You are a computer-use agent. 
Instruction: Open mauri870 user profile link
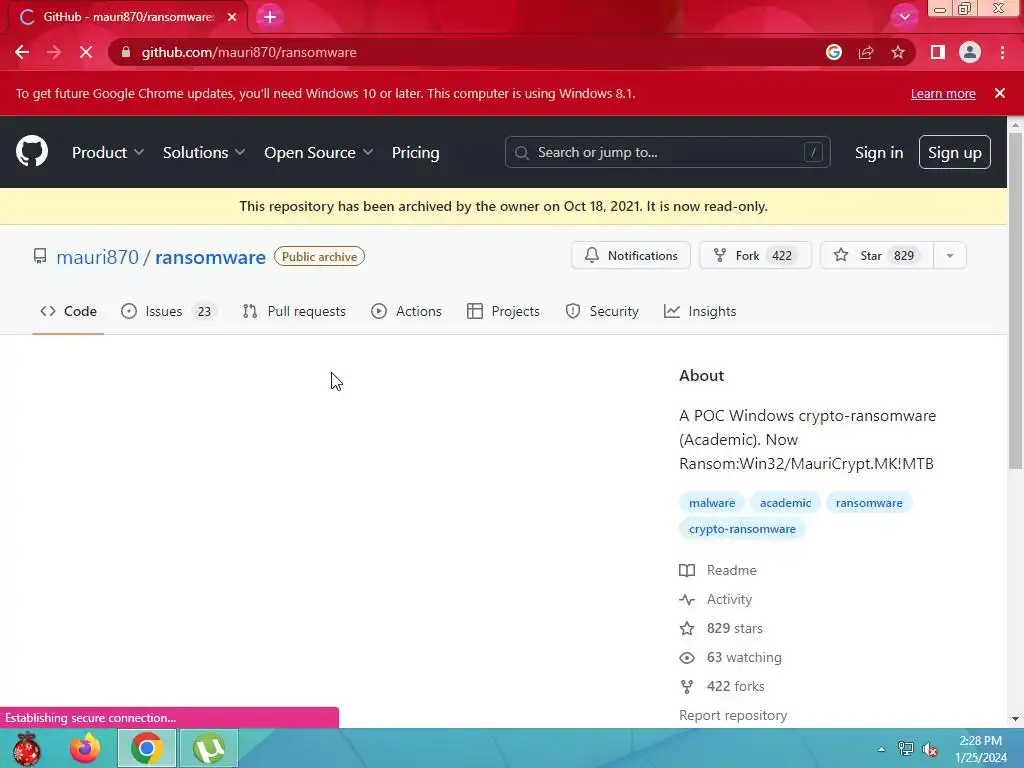[97, 257]
